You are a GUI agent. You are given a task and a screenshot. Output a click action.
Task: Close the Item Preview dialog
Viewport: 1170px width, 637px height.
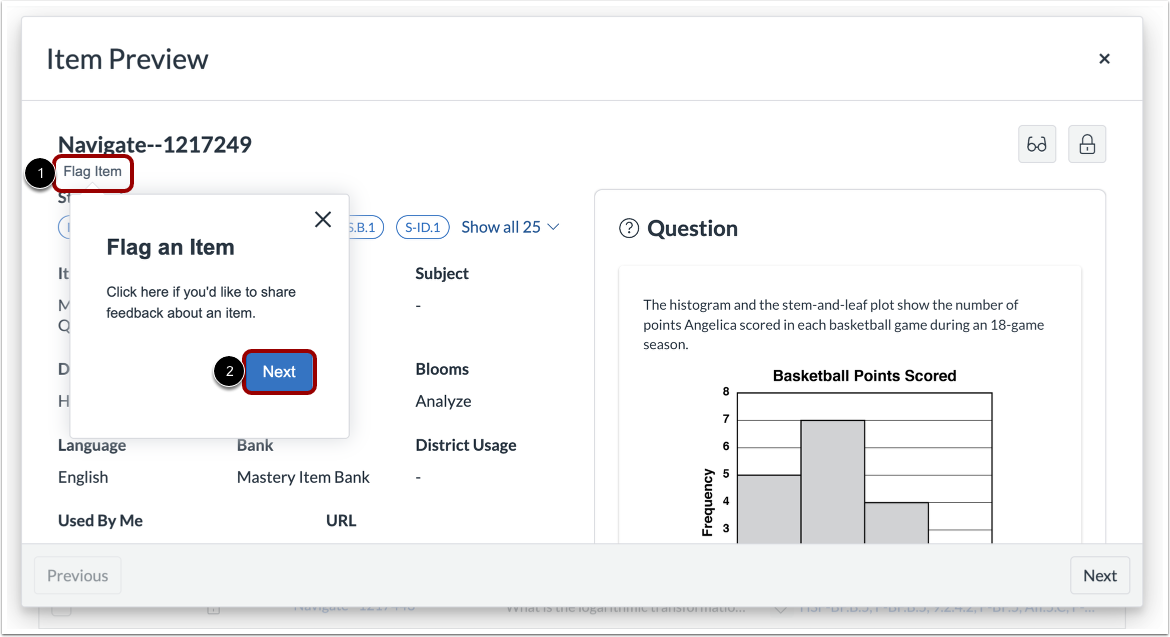(x=1104, y=59)
